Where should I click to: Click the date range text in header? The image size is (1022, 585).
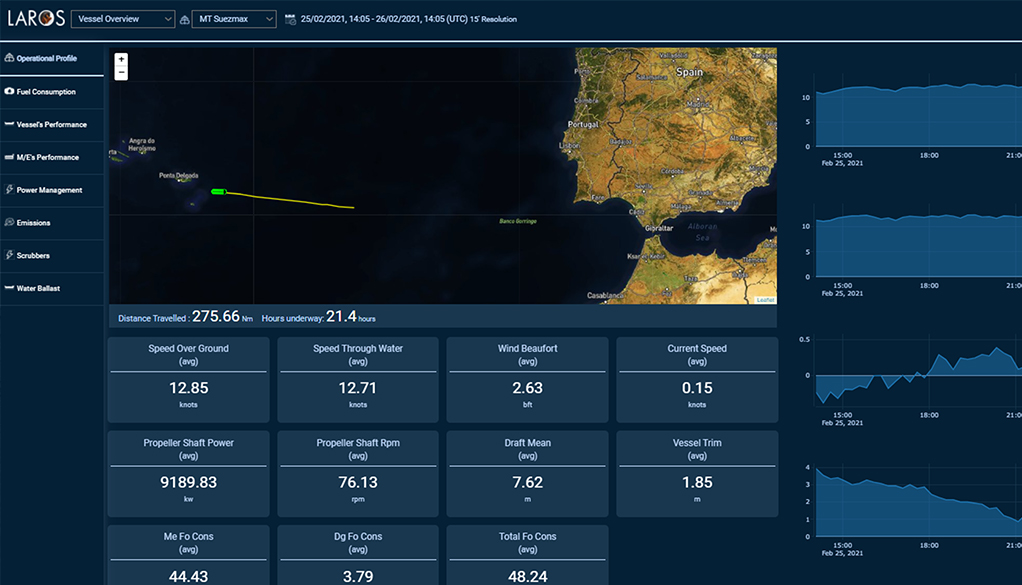click(x=408, y=19)
